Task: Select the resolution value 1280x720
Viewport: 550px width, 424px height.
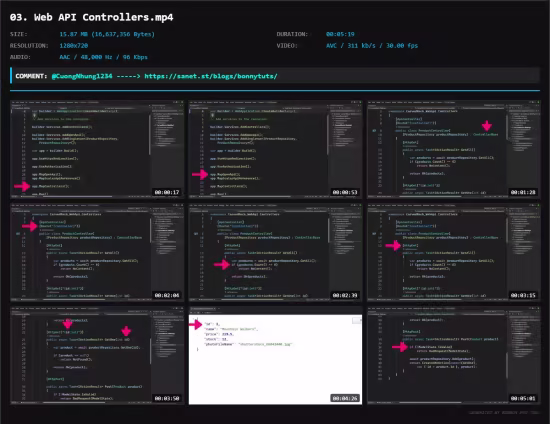Action: pos(74,46)
